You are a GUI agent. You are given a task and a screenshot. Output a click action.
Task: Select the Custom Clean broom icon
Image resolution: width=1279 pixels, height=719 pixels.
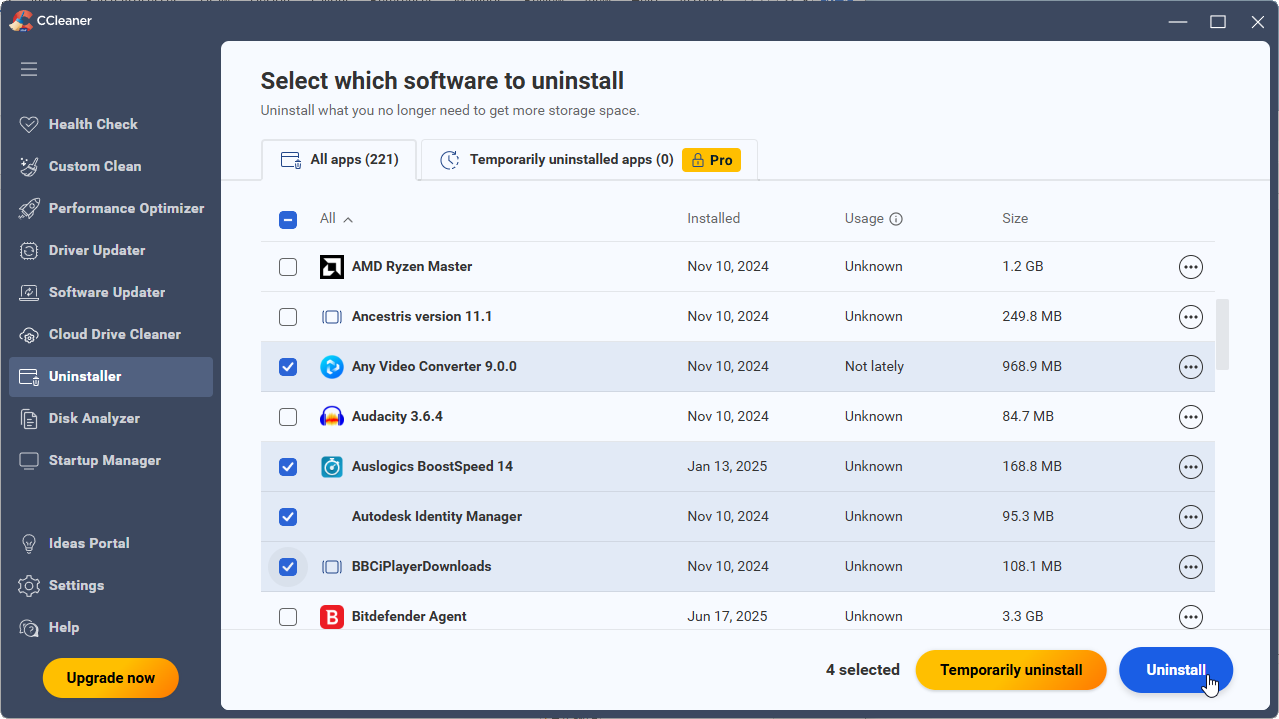pyautogui.click(x=29, y=166)
